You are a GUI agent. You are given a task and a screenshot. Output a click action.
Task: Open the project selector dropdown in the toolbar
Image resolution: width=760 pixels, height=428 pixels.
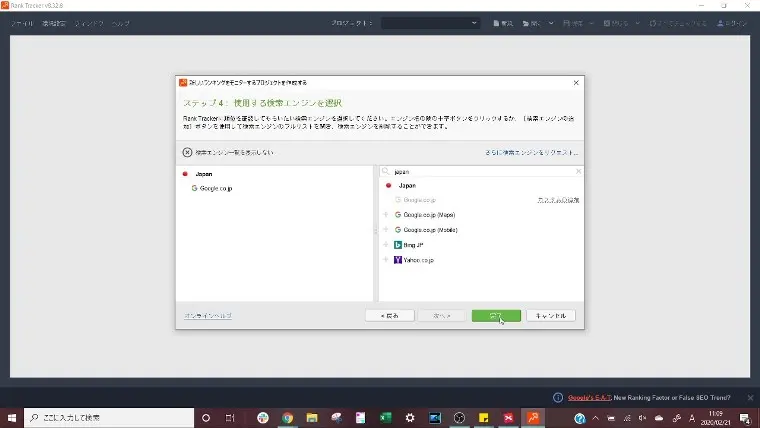[x=430, y=23]
